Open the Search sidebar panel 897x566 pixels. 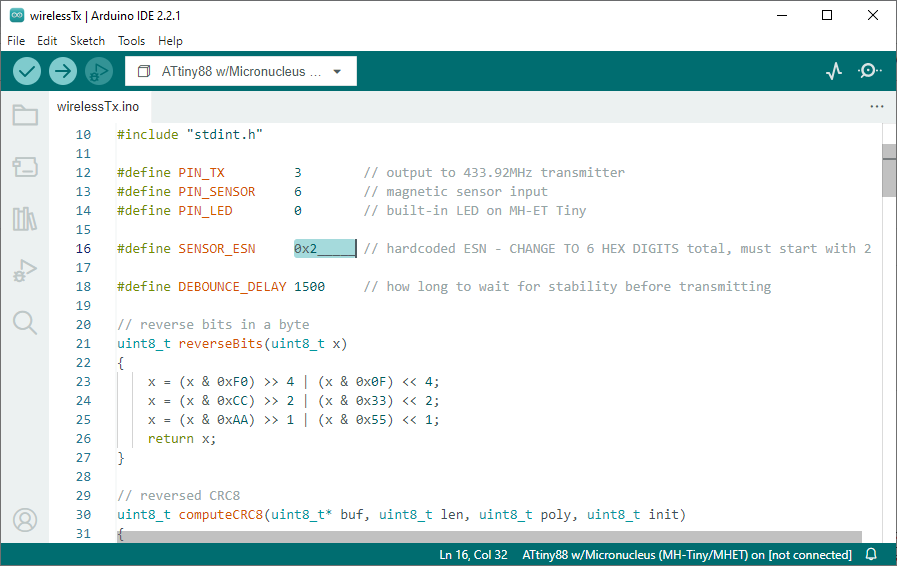25,323
